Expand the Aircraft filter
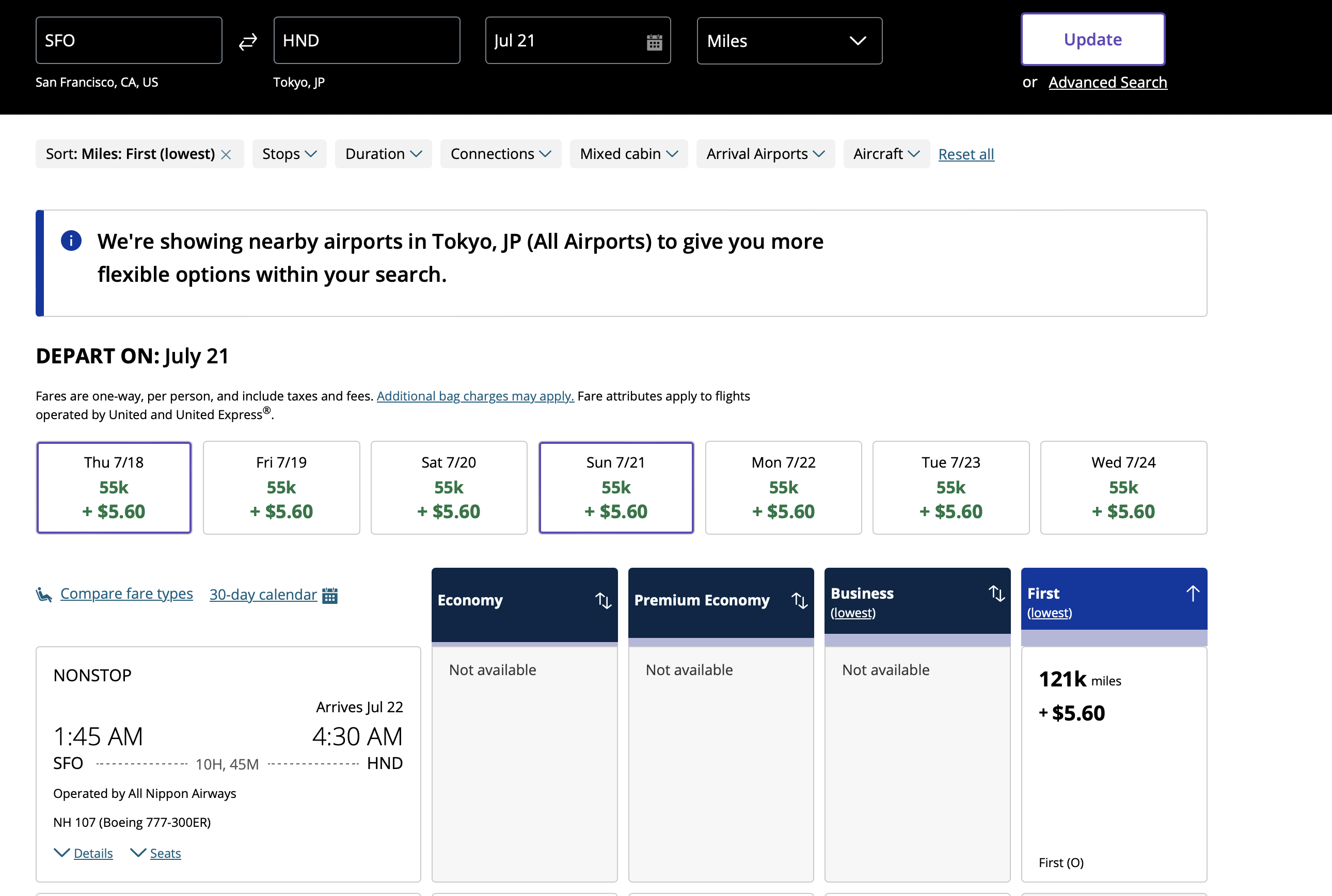 (x=886, y=154)
